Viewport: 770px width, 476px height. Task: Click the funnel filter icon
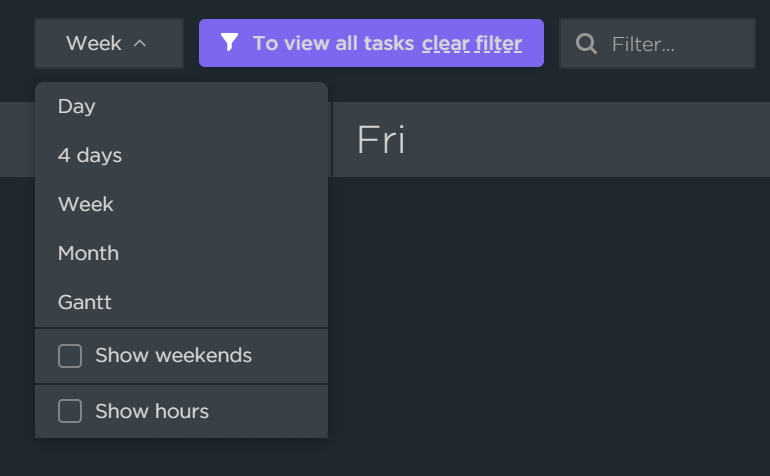[230, 43]
